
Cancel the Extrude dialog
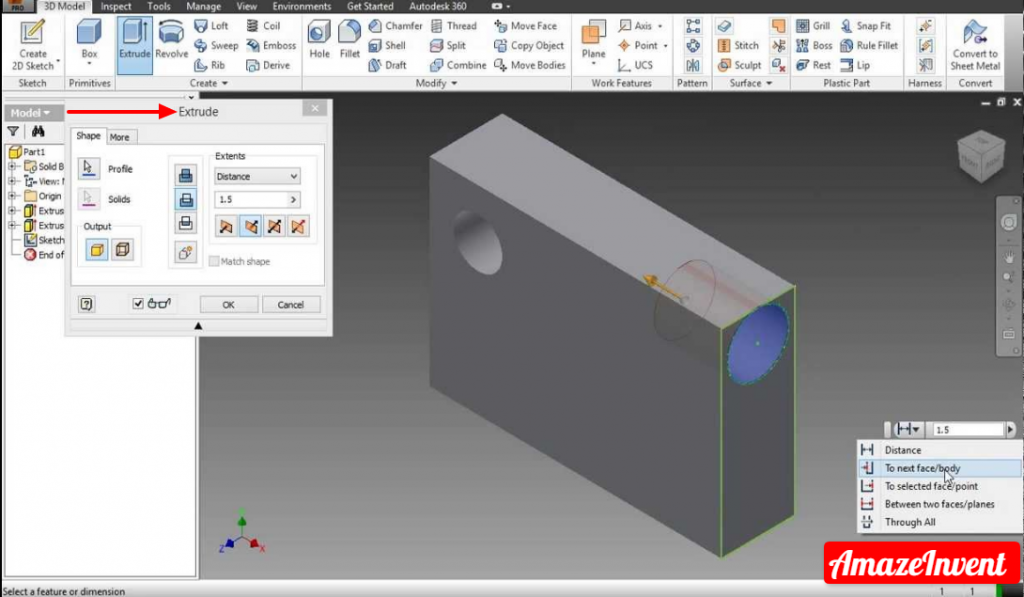point(291,304)
